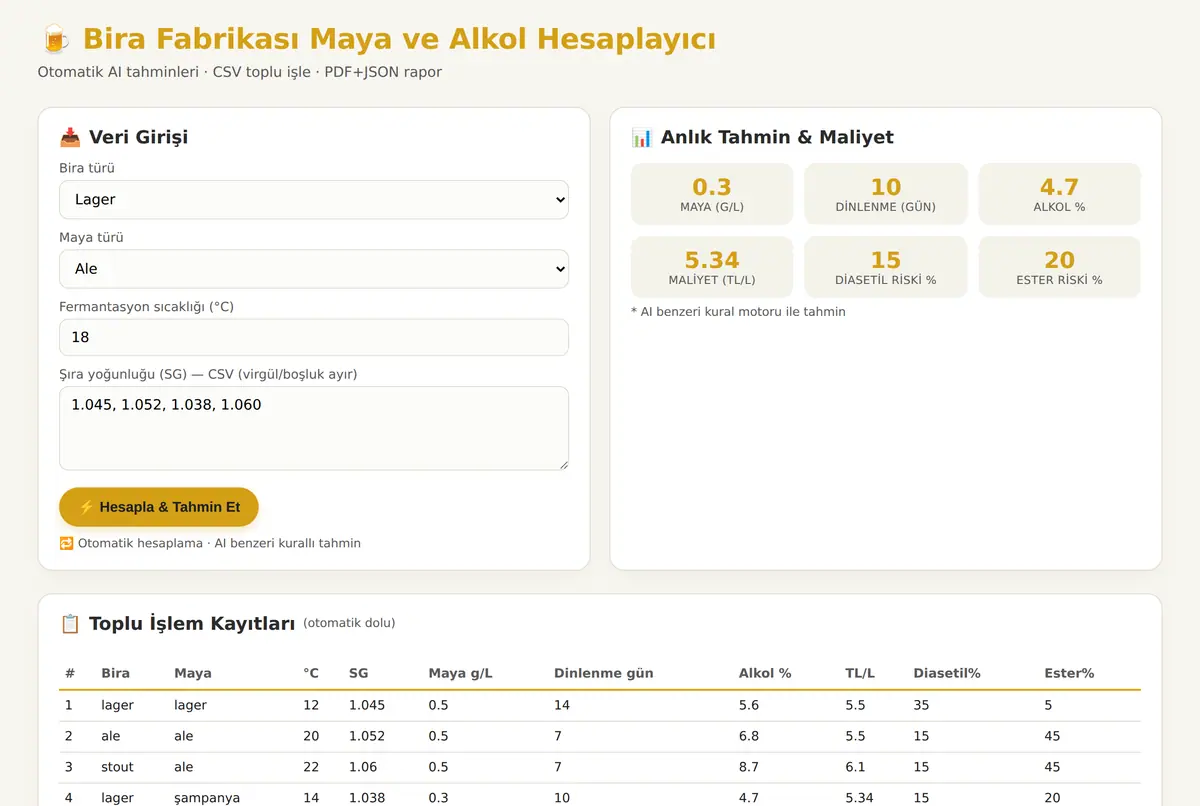This screenshot has height=806, width=1200.
Task: Click into the SG values textarea
Action: [314, 428]
